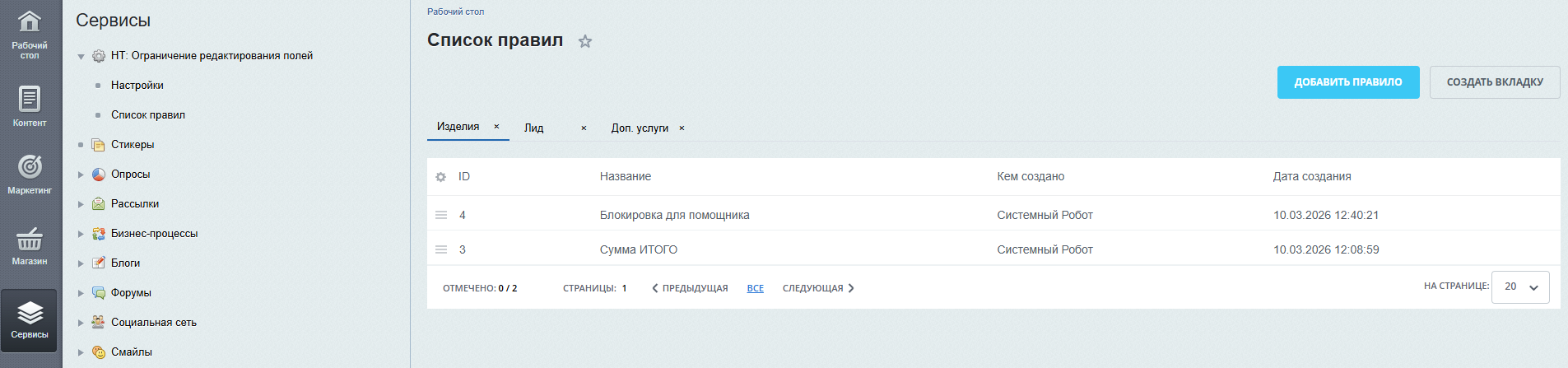
Task: Click the Рассылки envelope icon
Action: [98, 204]
